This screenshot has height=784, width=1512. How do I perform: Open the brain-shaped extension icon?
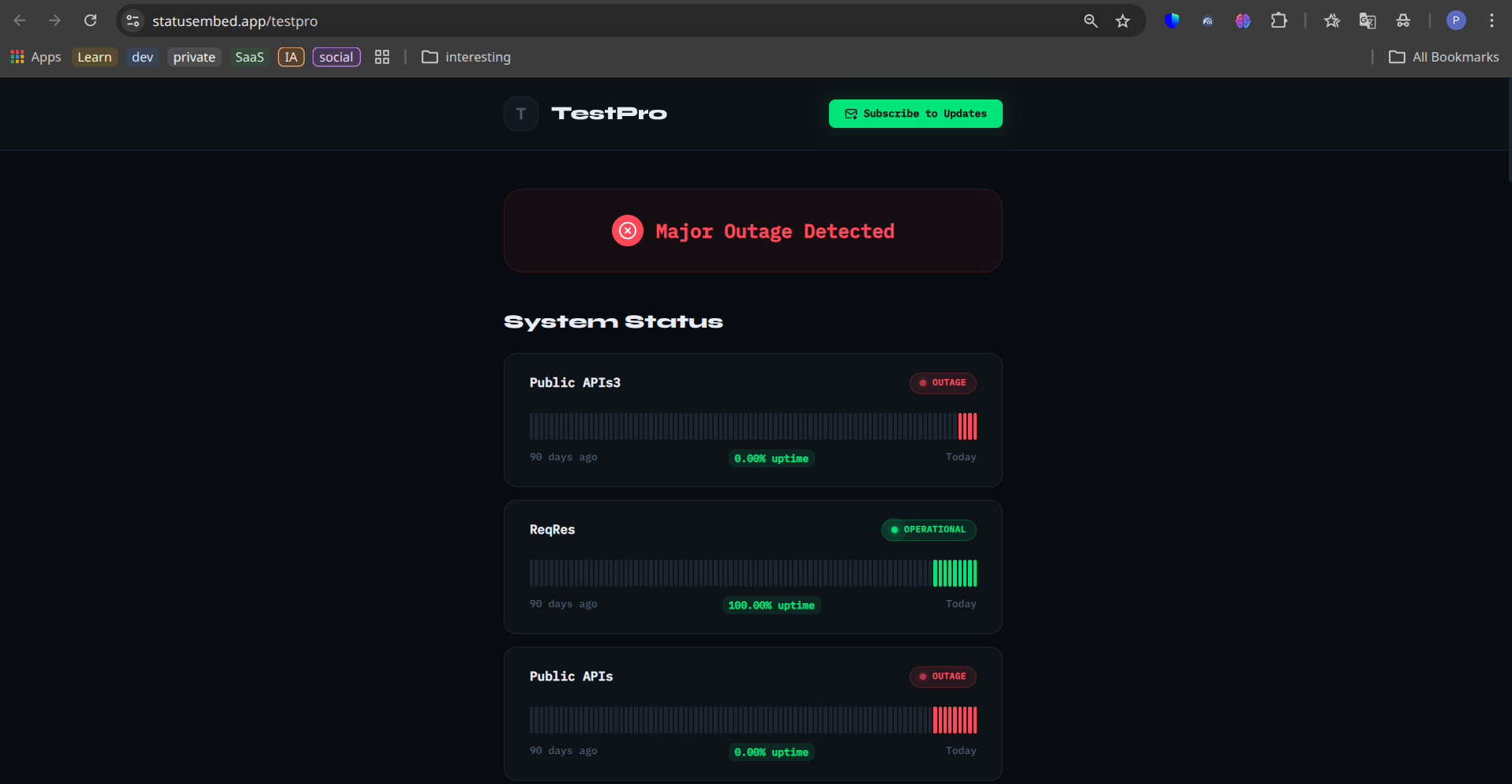click(x=1243, y=21)
